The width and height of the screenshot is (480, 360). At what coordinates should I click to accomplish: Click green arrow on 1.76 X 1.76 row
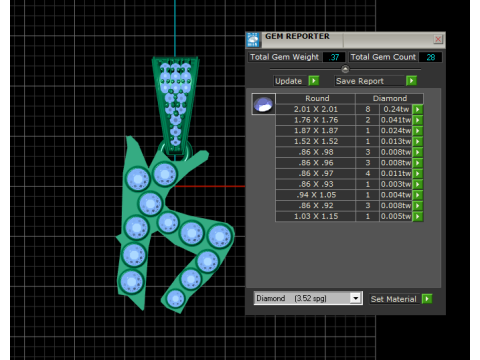(418, 120)
